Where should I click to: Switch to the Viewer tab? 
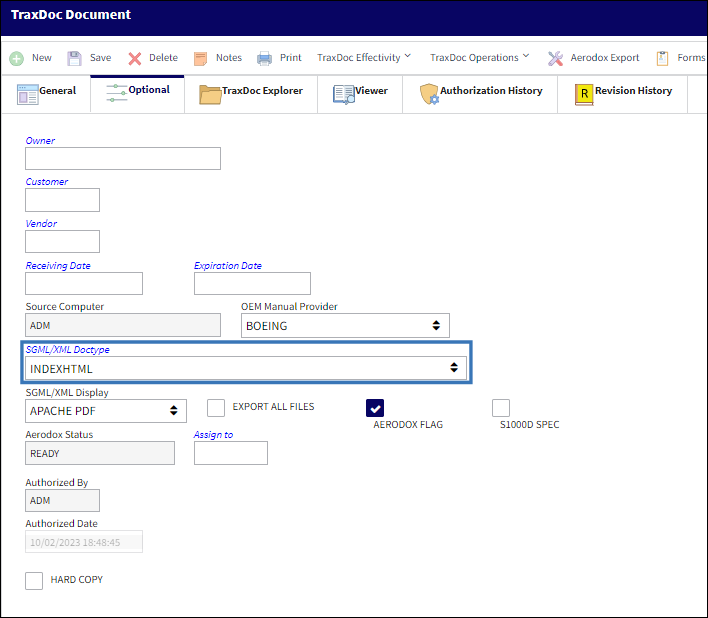click(360, 94)
